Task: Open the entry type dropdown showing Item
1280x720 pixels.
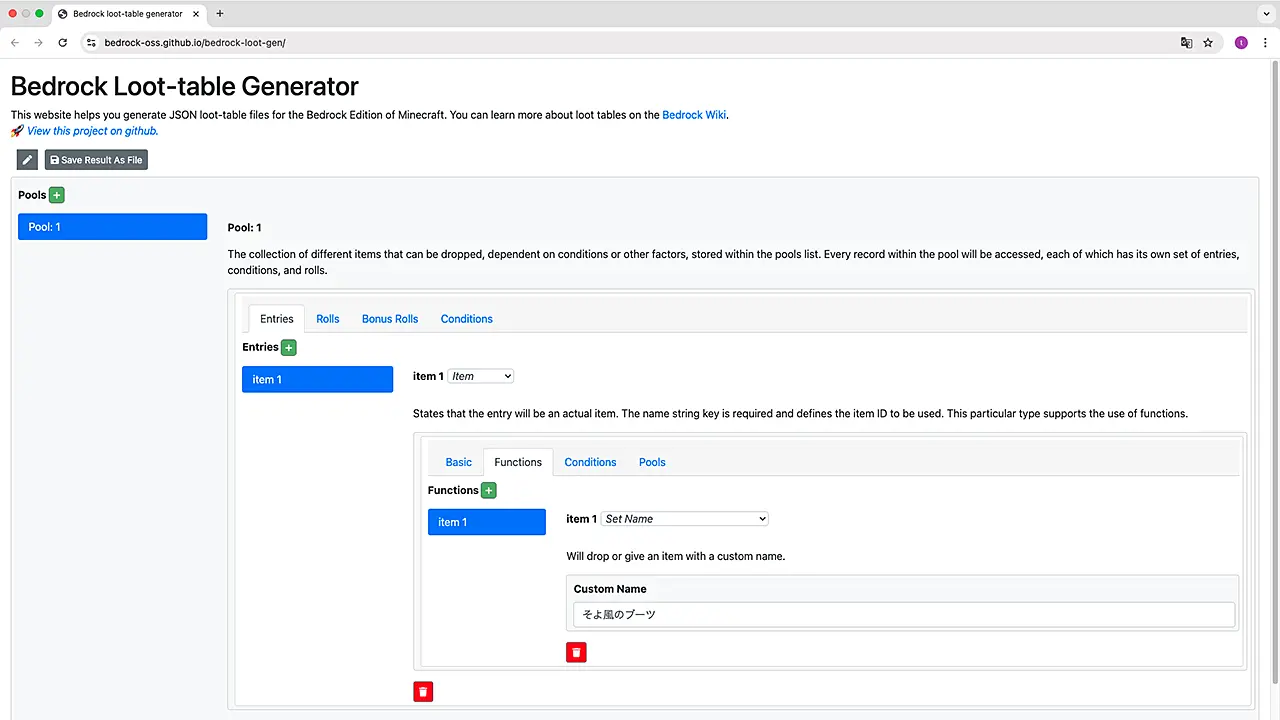Action: tap(480, 376)
